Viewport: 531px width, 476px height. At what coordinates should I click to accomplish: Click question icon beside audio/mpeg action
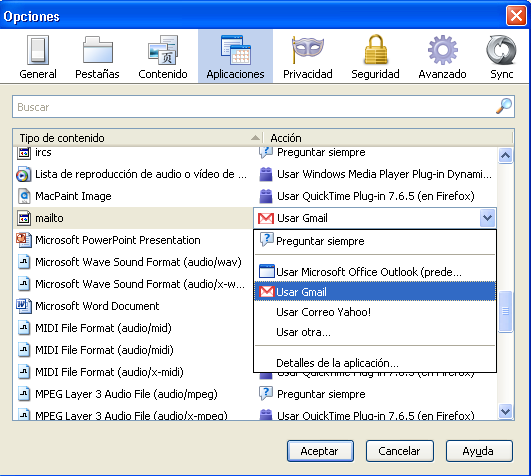pyautogui.click(x=266, y=393)
